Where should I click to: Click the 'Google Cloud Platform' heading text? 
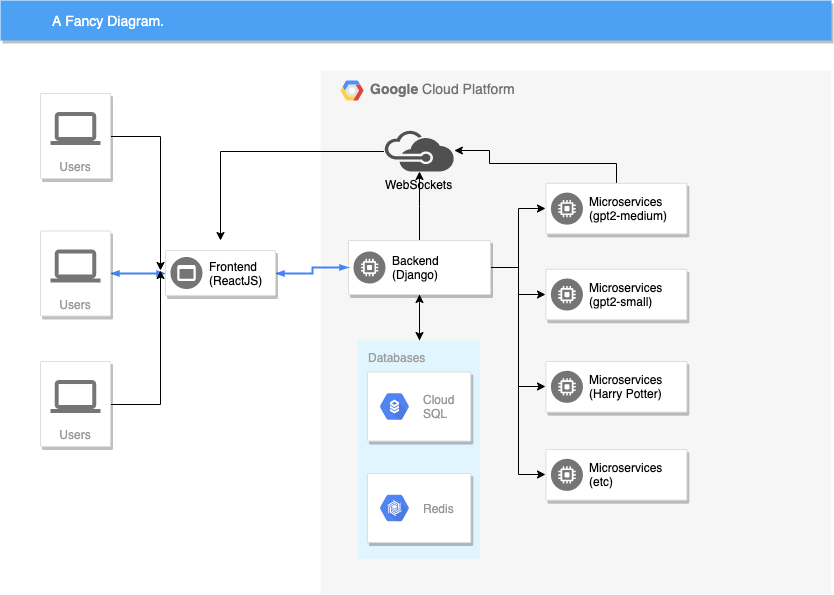pyautogui.click(x=442, y=89)
